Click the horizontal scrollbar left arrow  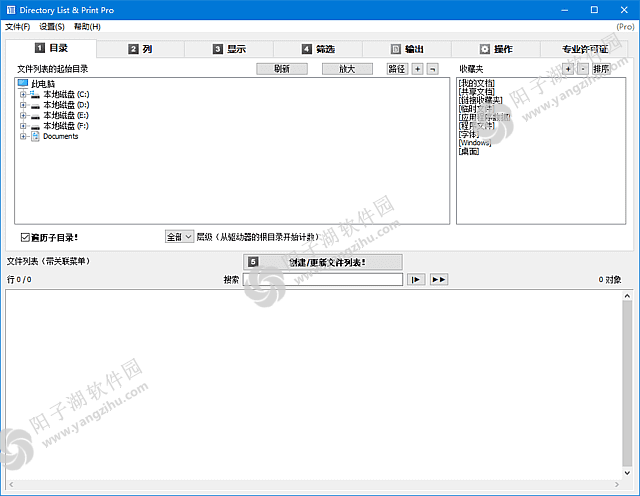tap(11, 485)
